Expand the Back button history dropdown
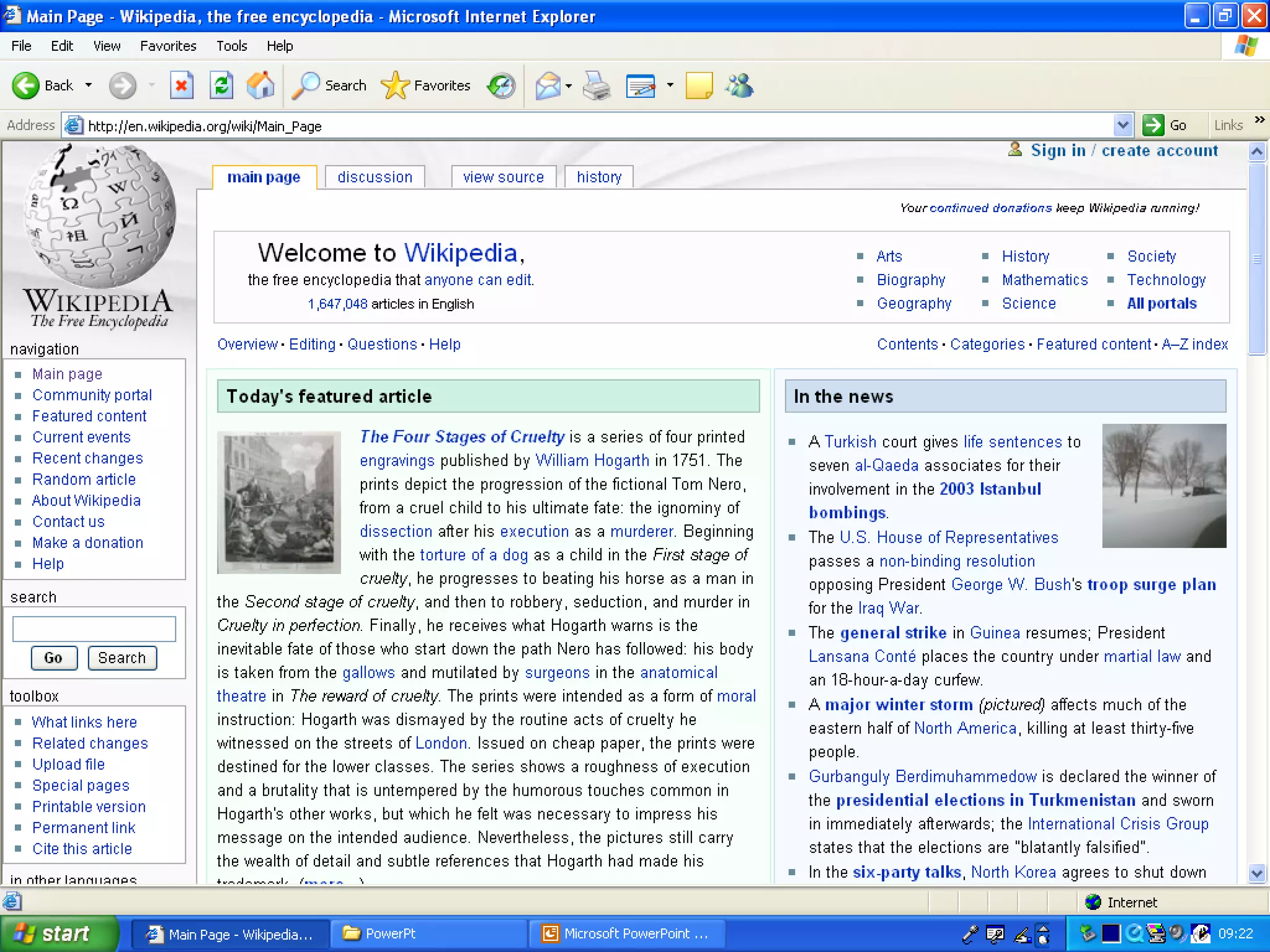Image resolution: width=1270 pixels, height=952 pixels. click(89, 86)
